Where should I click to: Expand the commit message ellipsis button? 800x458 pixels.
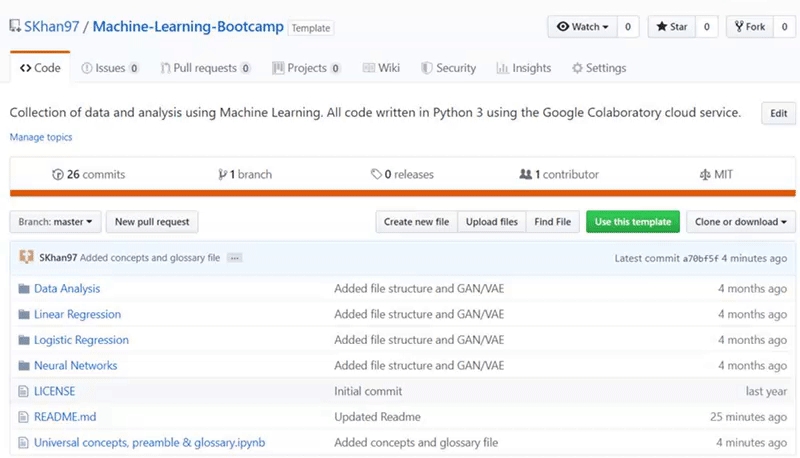coord(235,258)
